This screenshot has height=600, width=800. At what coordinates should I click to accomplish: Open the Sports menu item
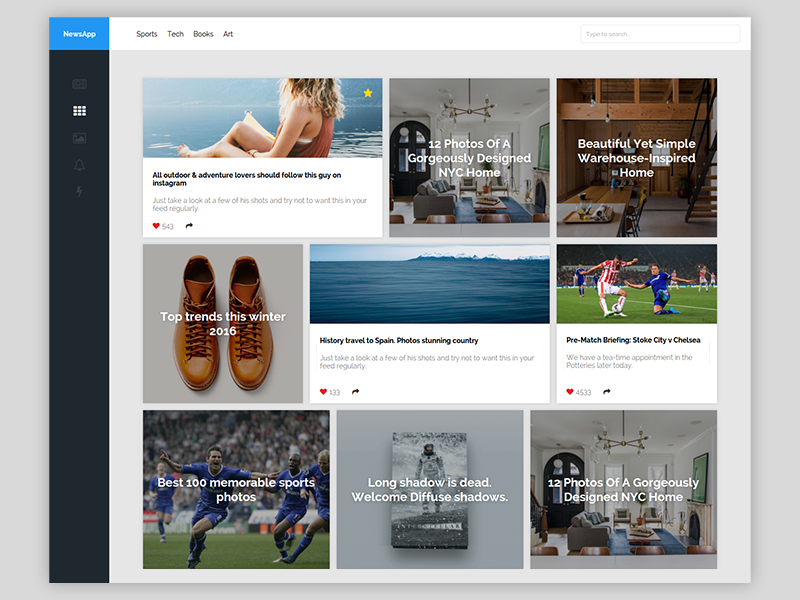(x=147, y=34)
